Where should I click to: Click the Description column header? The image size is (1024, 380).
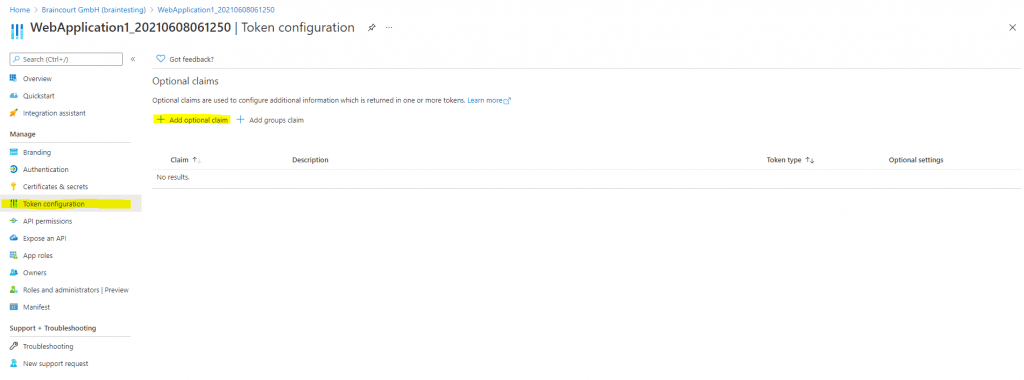pyautogui.click(x=310, y=160)
